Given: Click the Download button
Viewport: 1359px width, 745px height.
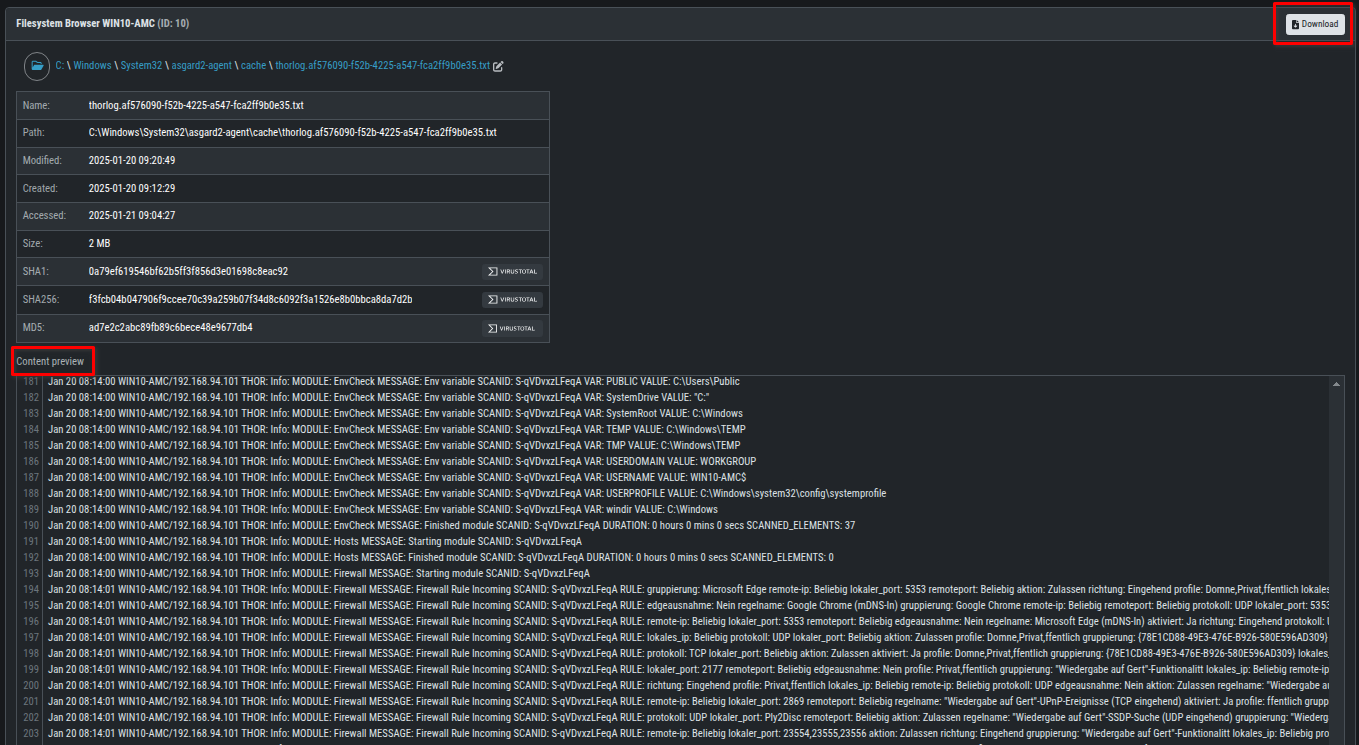Looking at the screenshot, I should [x=1314, y=24].
